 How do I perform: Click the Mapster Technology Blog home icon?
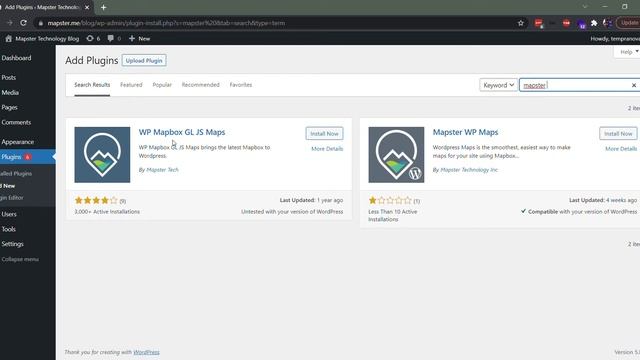9,38
